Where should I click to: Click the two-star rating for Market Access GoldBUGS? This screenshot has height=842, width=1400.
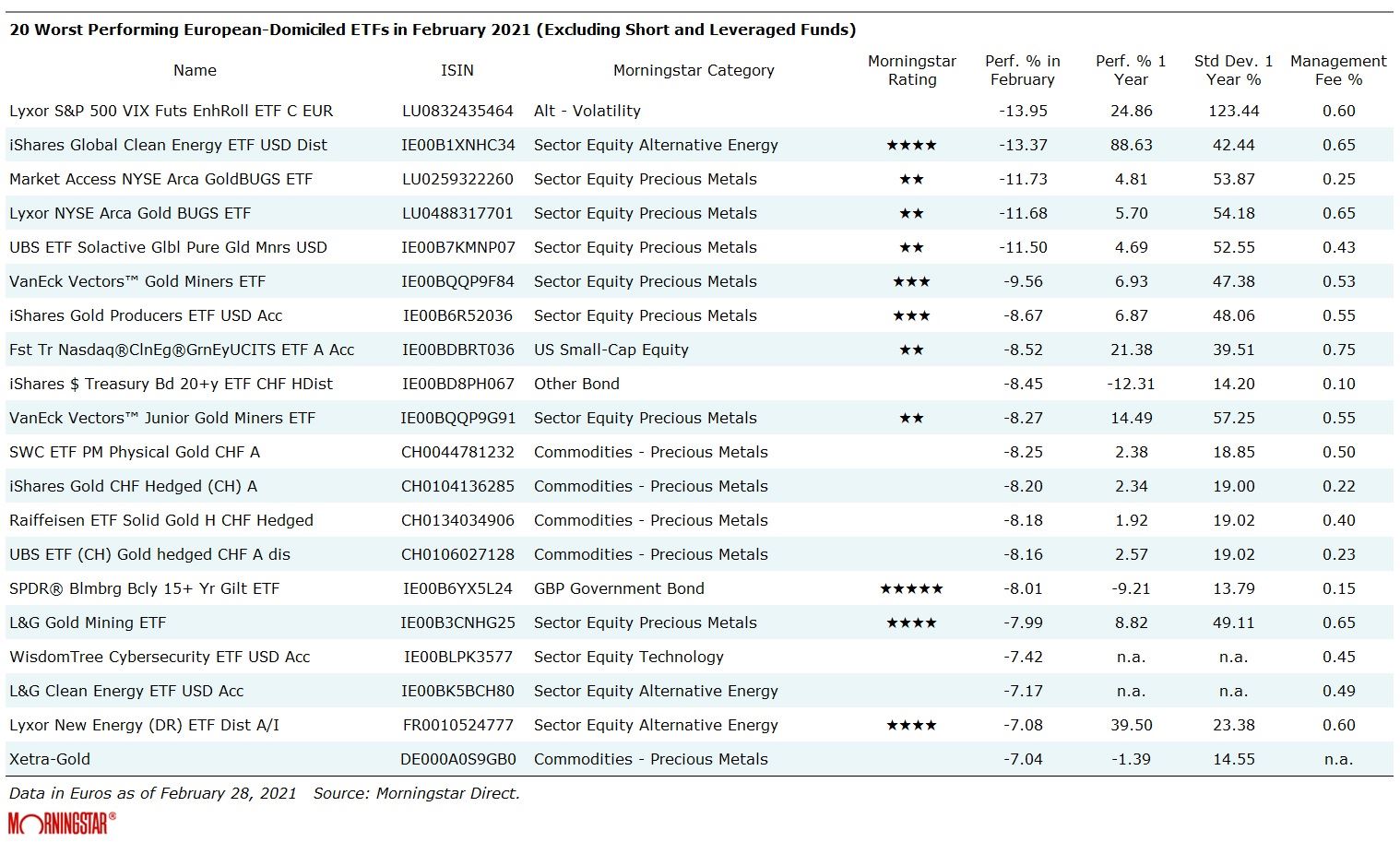[x=911, y=179]
